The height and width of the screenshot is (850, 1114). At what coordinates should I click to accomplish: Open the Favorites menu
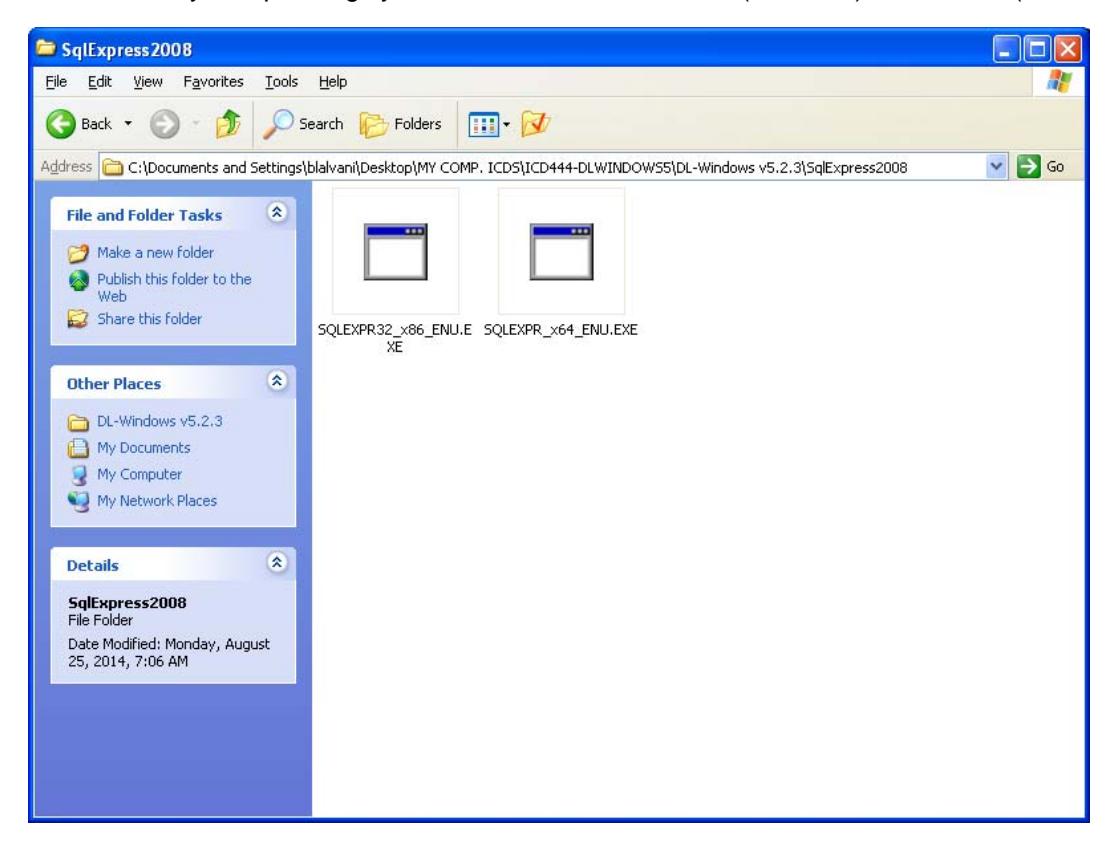213,82
